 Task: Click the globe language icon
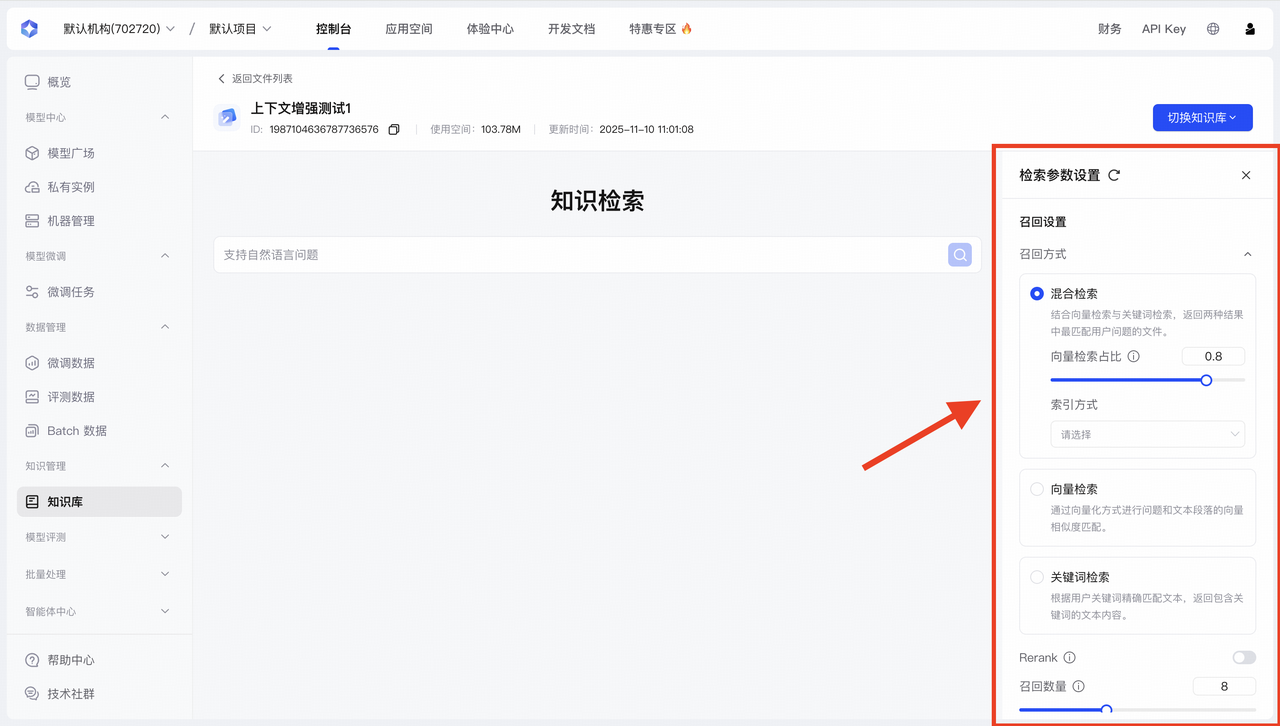coord(1213,29)
